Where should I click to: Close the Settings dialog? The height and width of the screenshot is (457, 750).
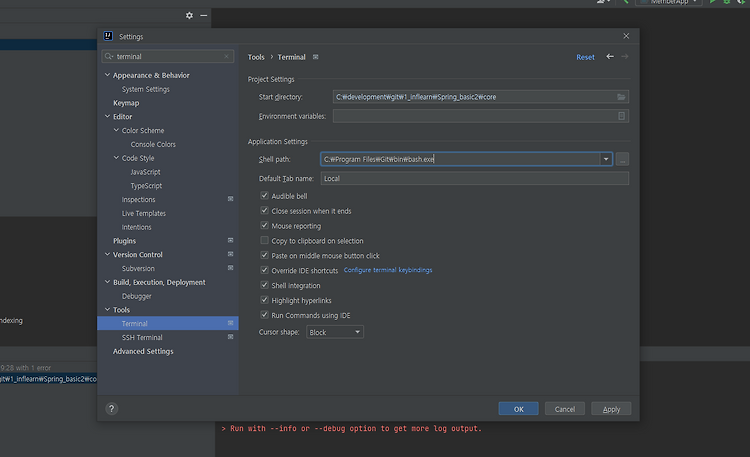tap(626, 36)
